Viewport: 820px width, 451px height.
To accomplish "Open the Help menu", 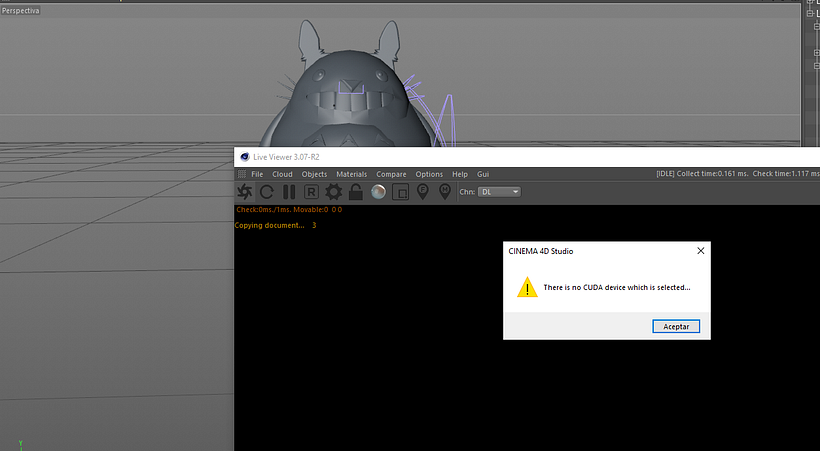I will click(460, 174).
